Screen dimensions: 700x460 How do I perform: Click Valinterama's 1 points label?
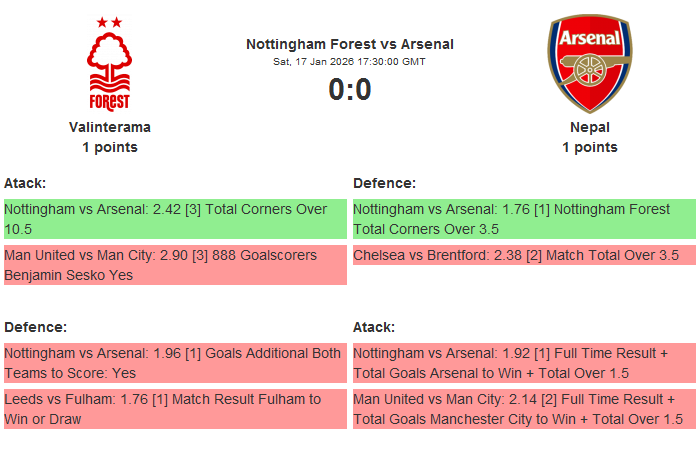[x=110, y=147]
